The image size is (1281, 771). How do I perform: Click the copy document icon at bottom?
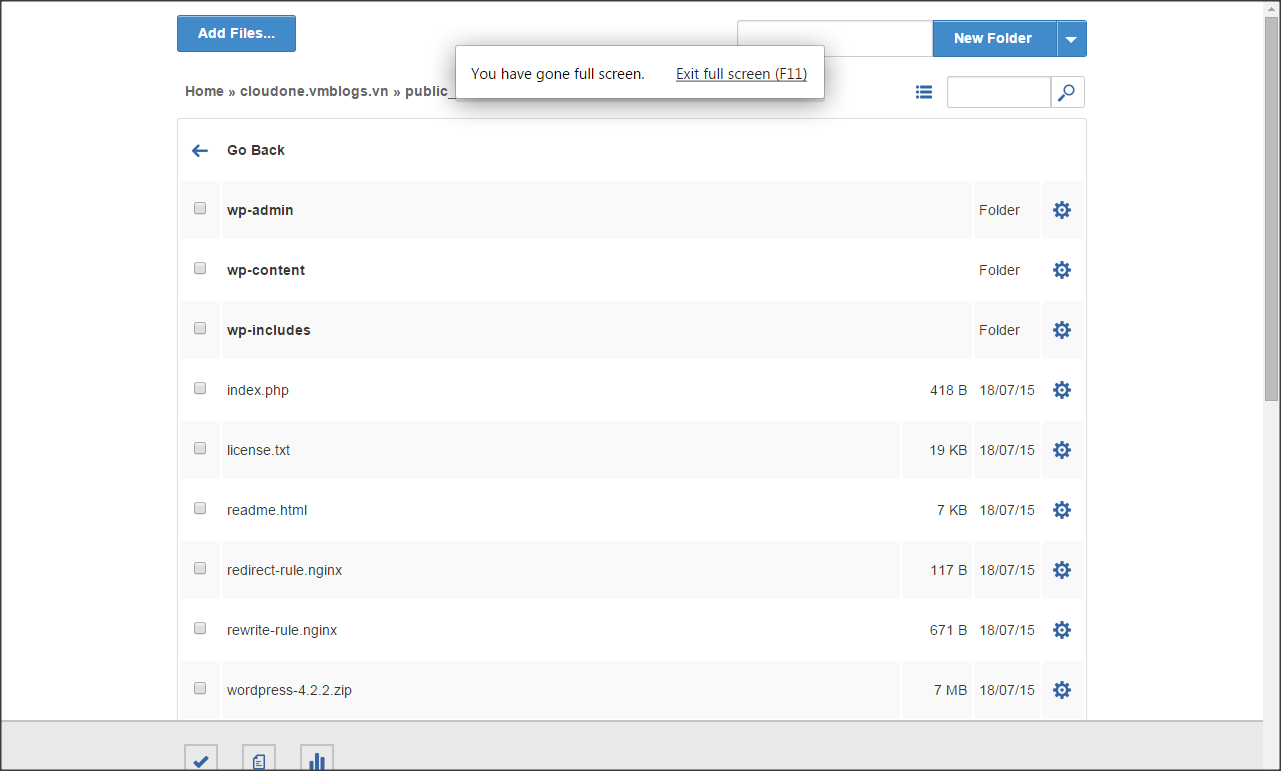pyautogui.click(x=259, y=760)
